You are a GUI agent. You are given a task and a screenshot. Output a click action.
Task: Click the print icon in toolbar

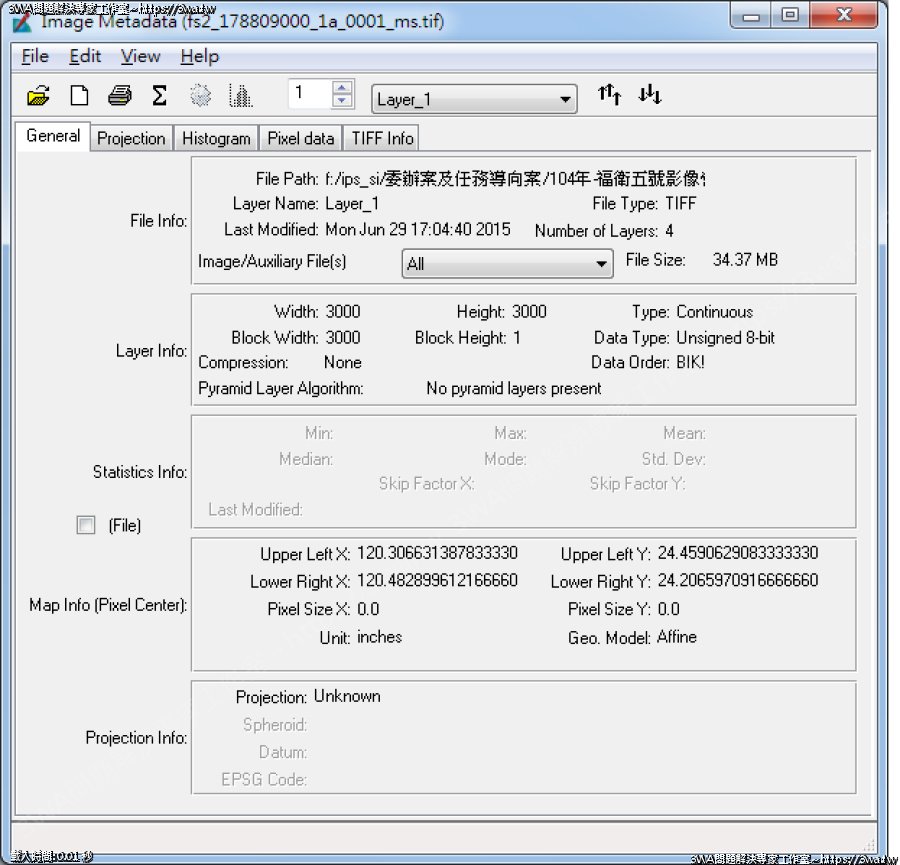(119, 96)
